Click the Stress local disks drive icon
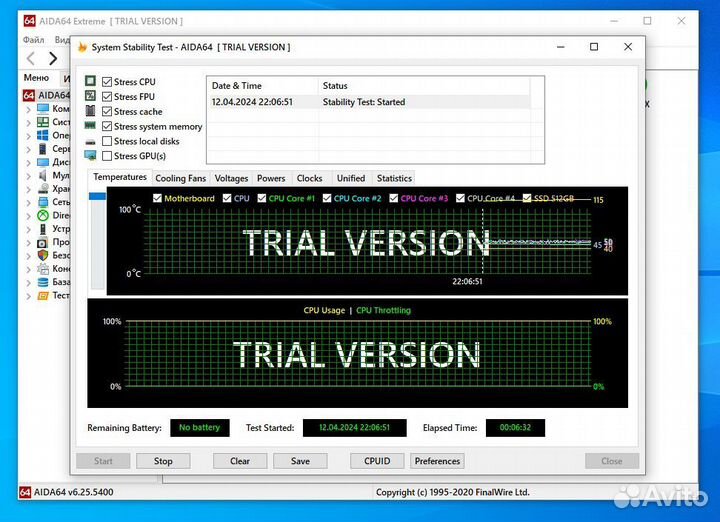 pos(90,142)
